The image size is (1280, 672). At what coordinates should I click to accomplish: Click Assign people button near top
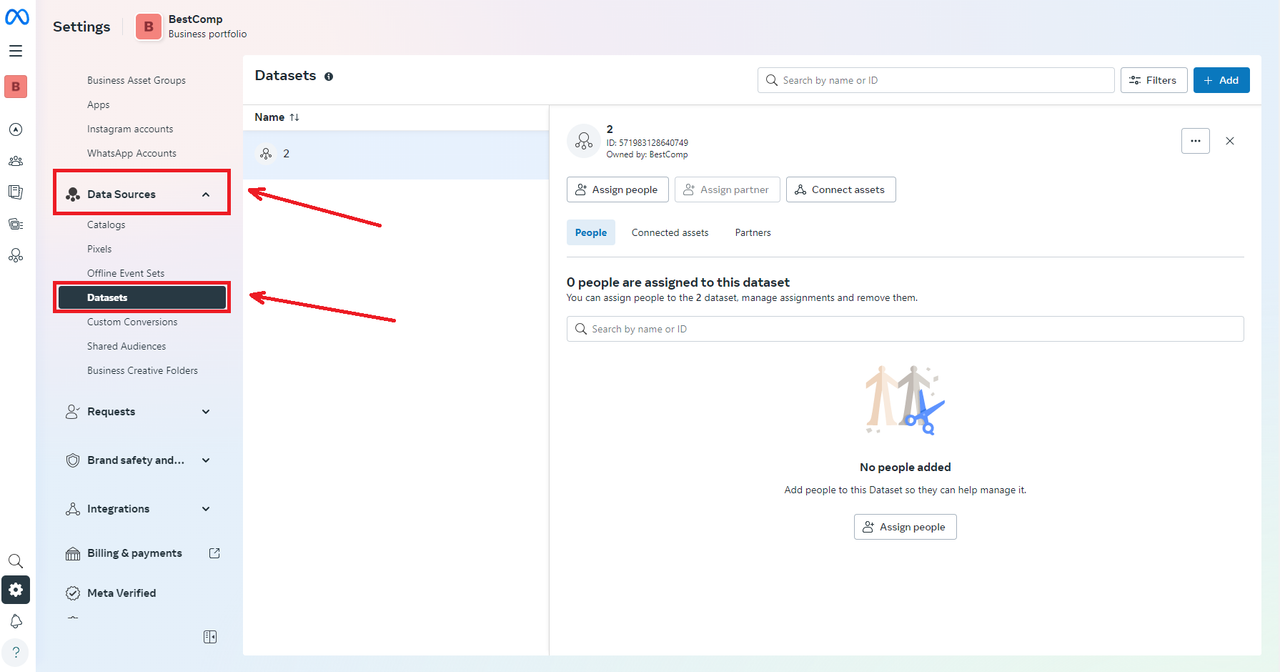coord(617,189)
